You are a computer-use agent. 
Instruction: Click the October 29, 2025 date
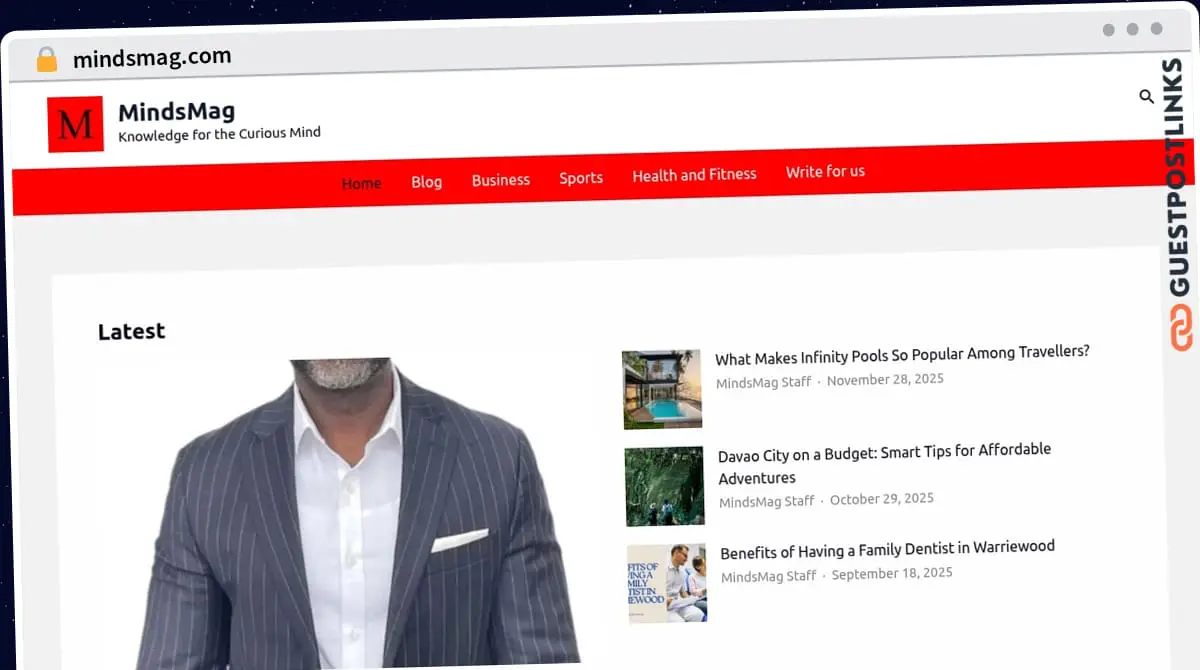882,499
